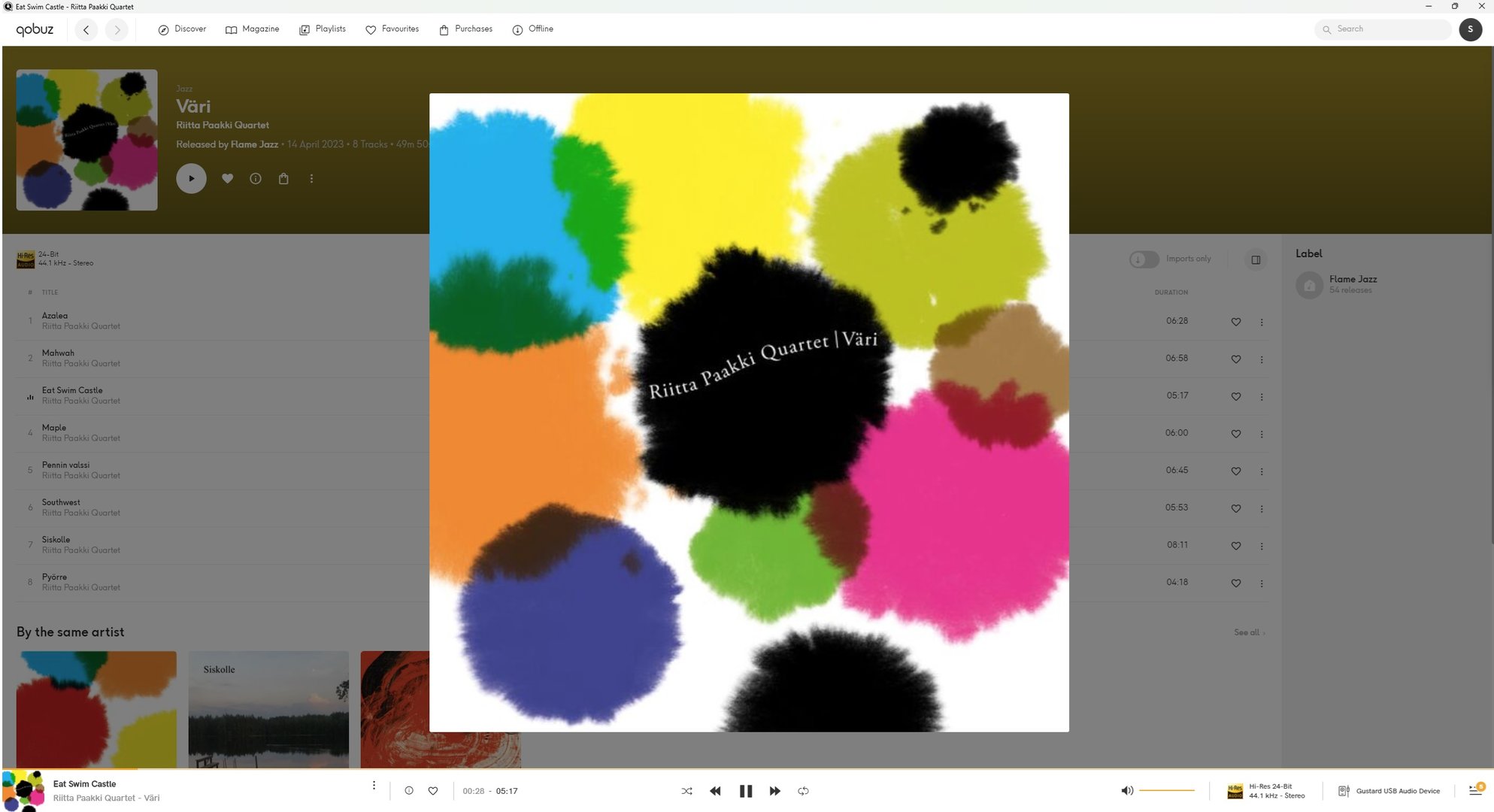Open the Siskolle album thumbnail

pos(268,709)
